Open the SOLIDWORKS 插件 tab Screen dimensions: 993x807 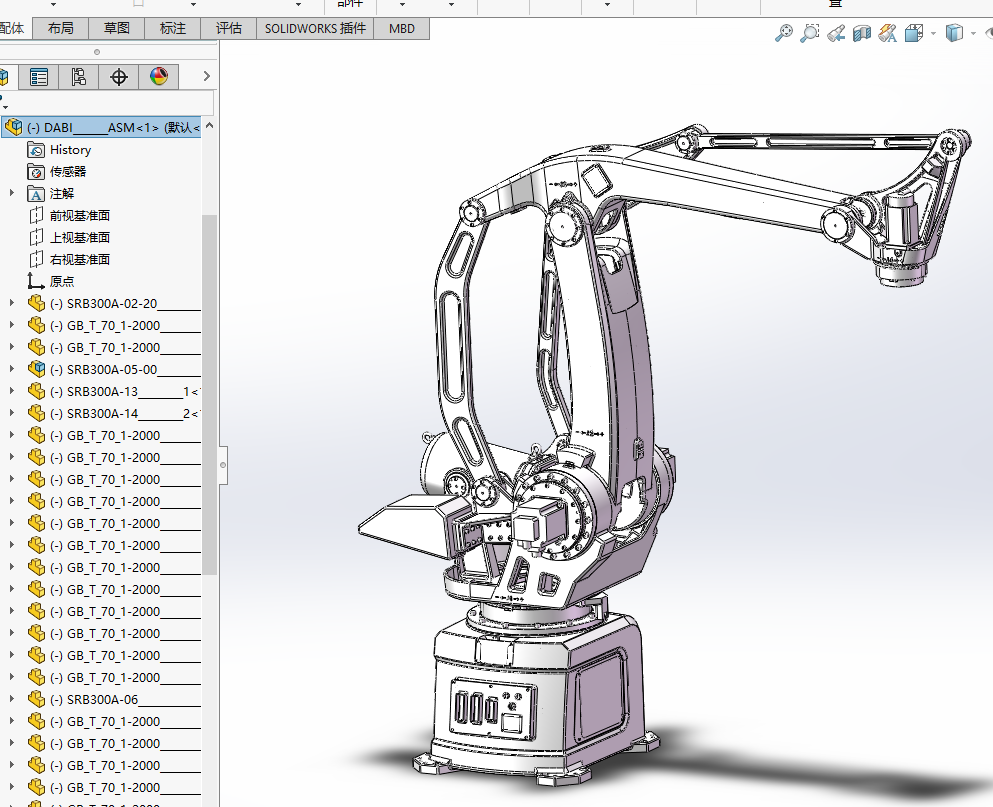click(315, 28)
